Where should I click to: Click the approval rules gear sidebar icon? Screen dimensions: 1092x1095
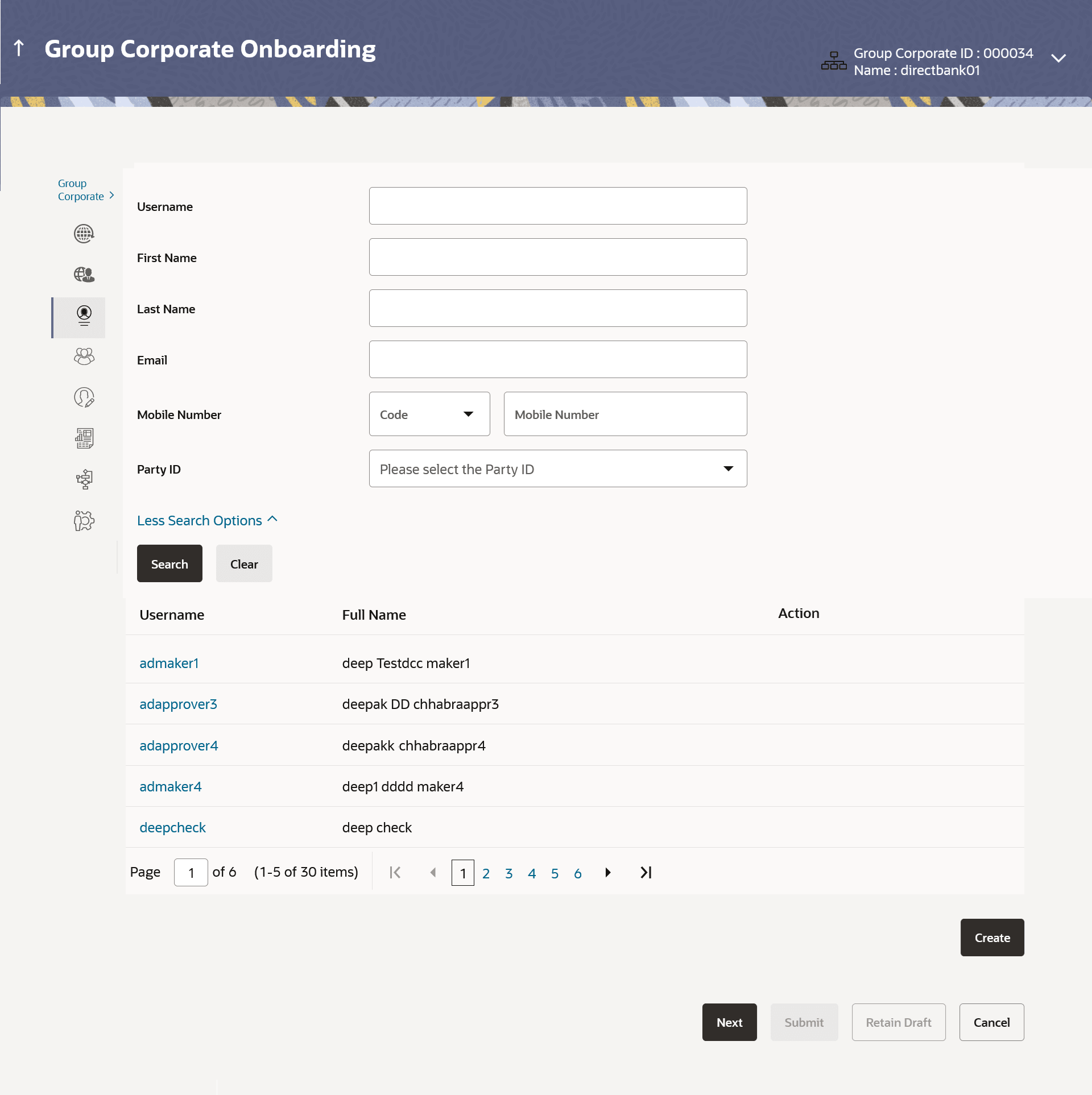(x=84, y=520)
